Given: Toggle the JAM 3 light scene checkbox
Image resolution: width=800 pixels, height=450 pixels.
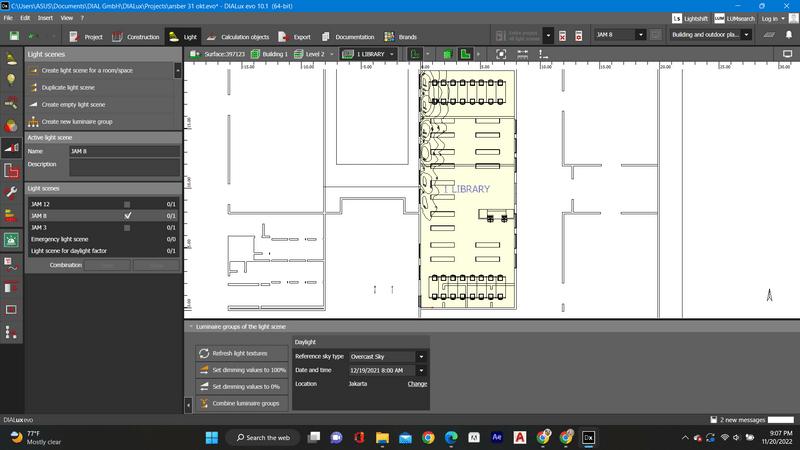Looking at the screenshot, I should [127, 228].
